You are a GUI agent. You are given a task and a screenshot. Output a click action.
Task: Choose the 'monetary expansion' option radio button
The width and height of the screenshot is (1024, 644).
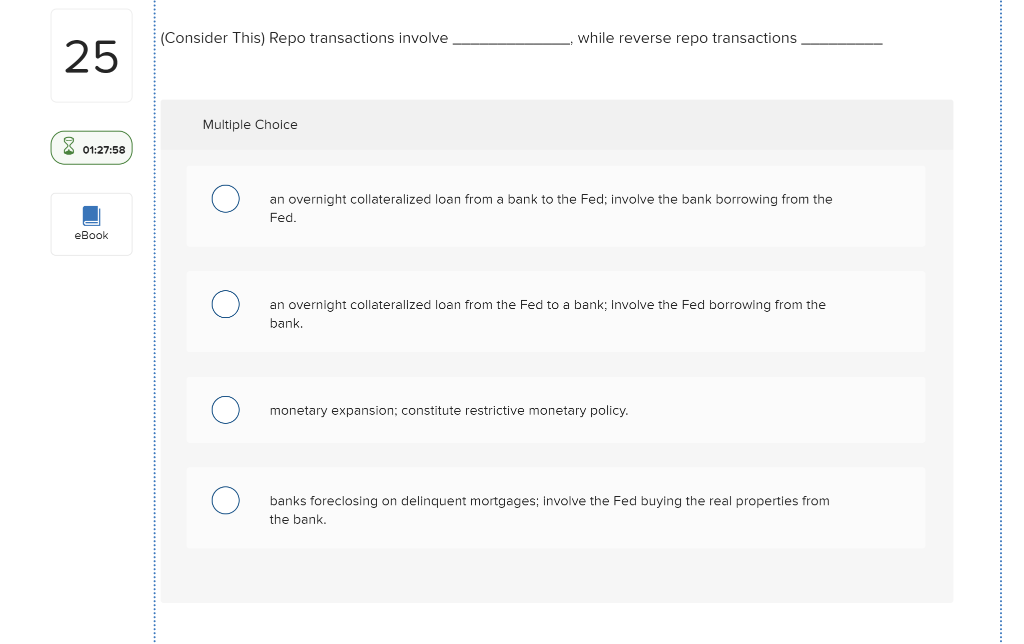(225, 409)
